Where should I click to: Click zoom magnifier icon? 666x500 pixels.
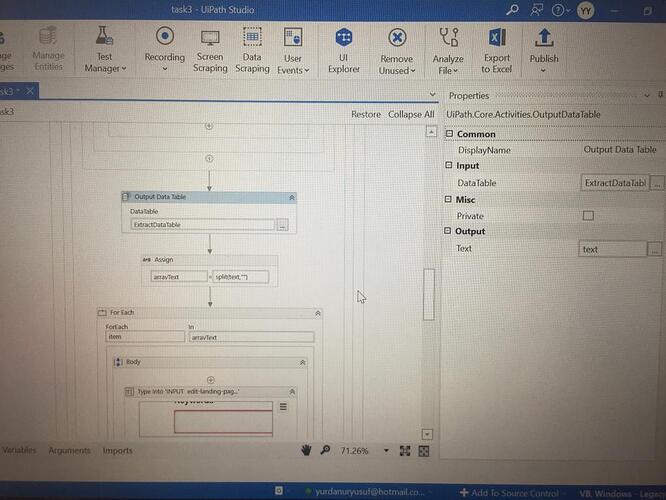(325, 450)
